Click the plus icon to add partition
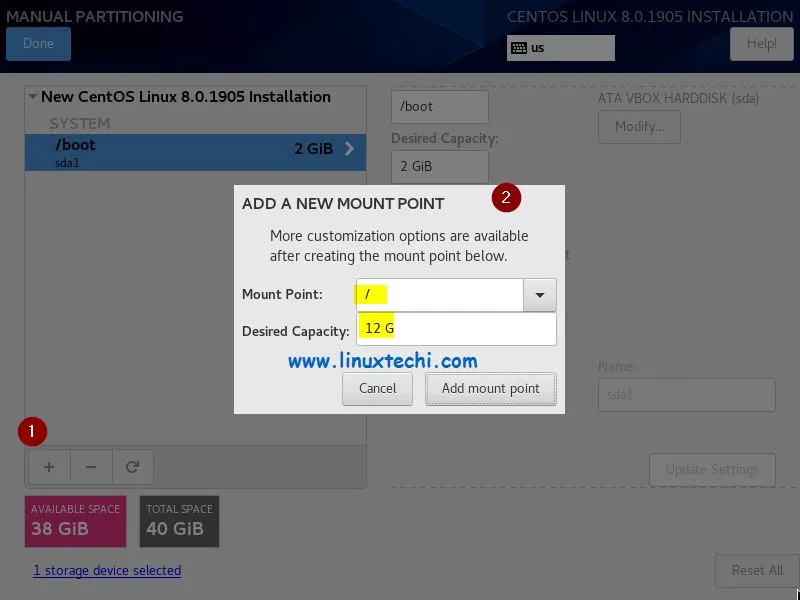This screenshot has width=800, height=600. click(48, 466)
